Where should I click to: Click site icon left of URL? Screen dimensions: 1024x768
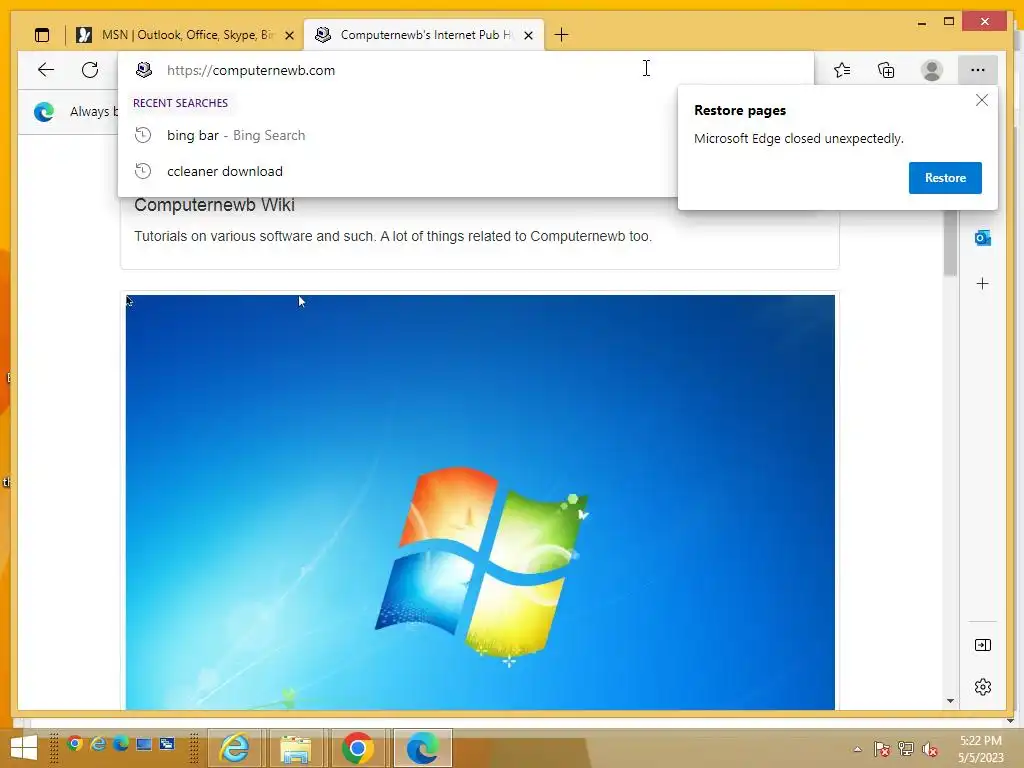(x=144, y=70)
